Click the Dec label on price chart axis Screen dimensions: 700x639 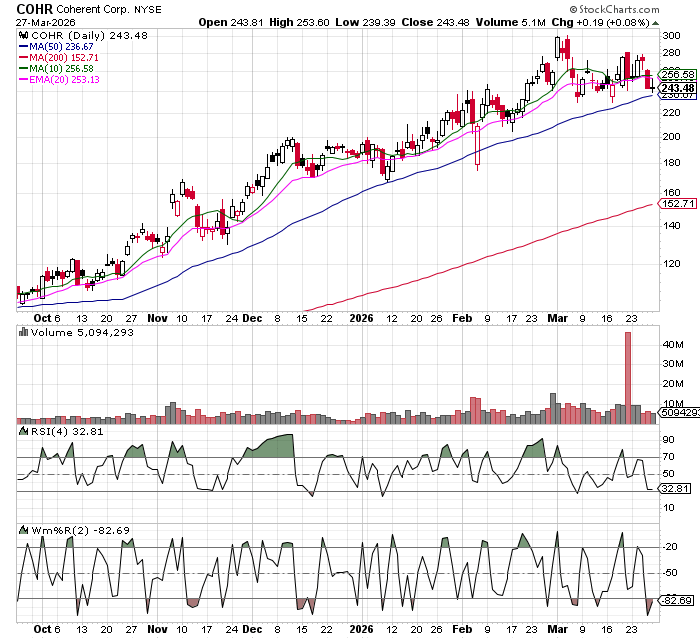pos(252,318)
